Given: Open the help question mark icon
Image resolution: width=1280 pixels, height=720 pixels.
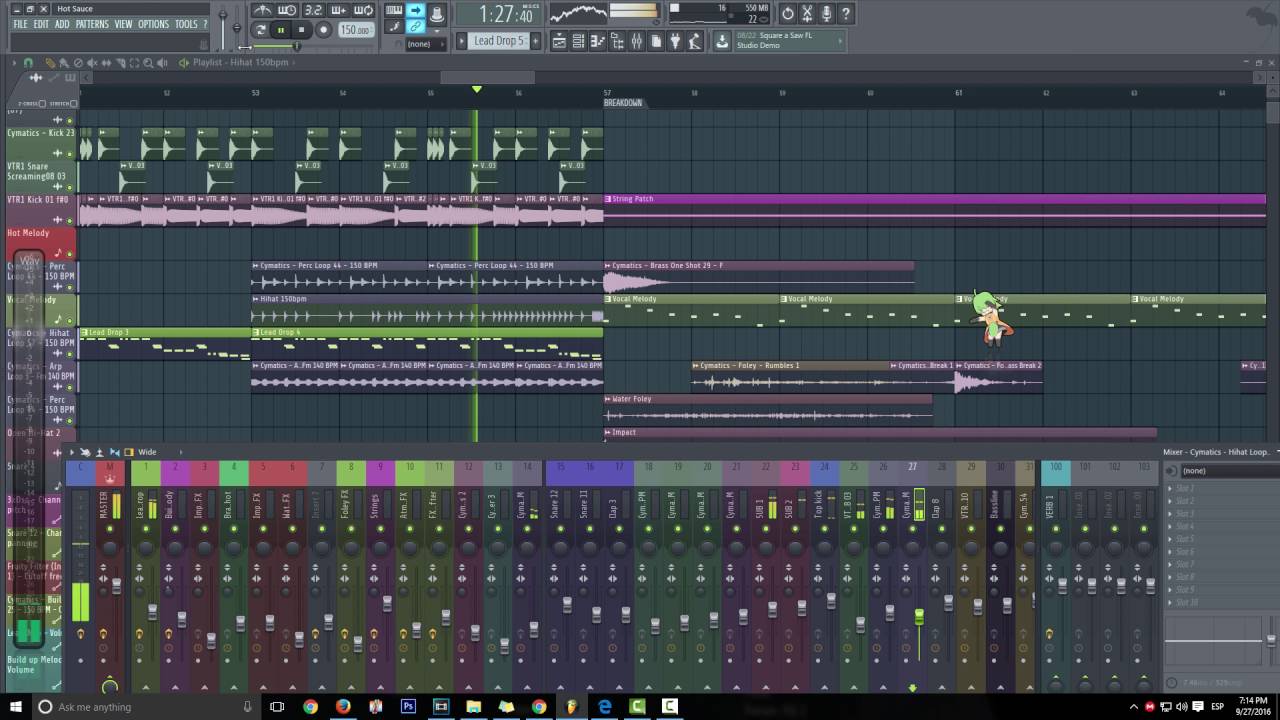Looking at the screenshot, I should (x=845, y=13).
